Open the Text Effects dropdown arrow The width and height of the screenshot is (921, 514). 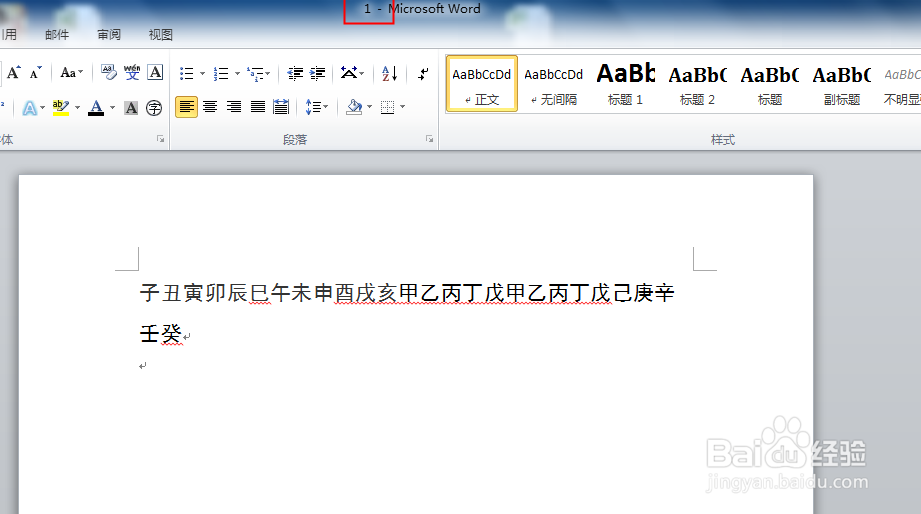click(42, 108)
